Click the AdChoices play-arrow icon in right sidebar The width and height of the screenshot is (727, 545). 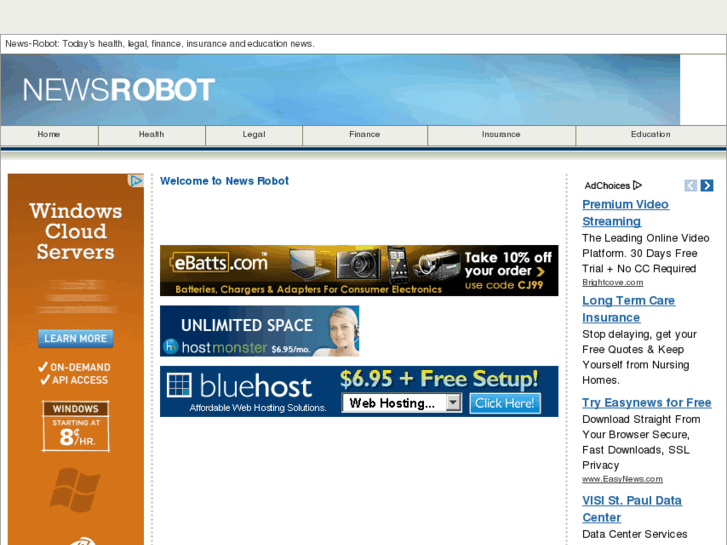click(x=637, y=186)
